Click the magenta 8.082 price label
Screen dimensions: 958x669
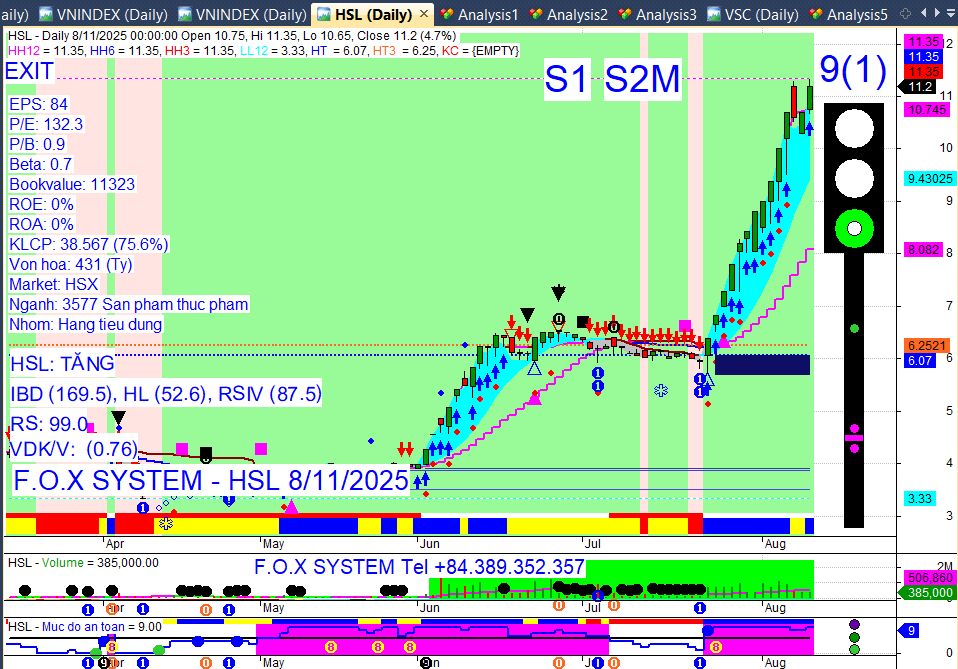tap(923, 250)
